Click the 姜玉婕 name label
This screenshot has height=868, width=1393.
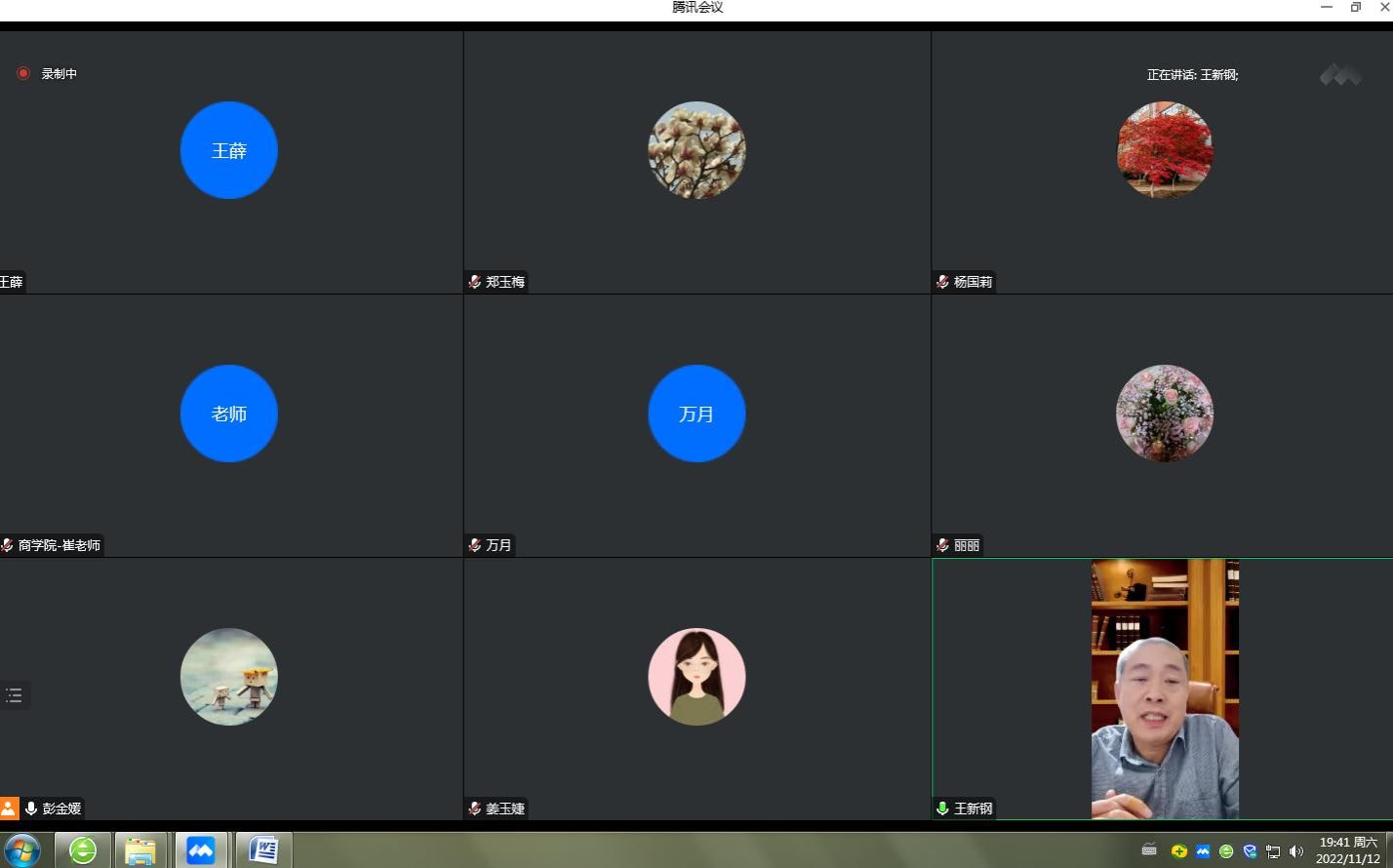click(505, 809)
